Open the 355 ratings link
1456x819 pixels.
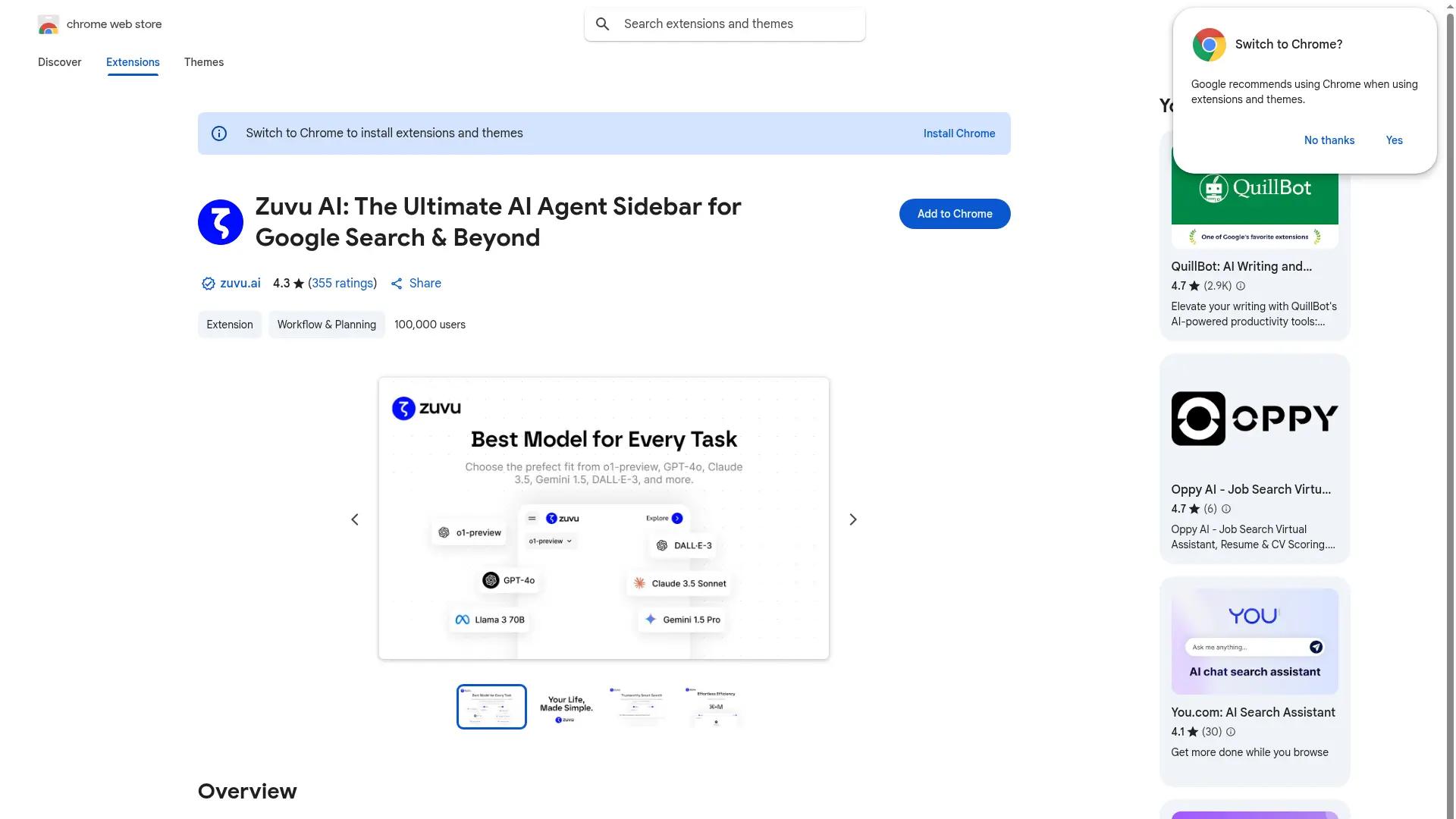342,283
